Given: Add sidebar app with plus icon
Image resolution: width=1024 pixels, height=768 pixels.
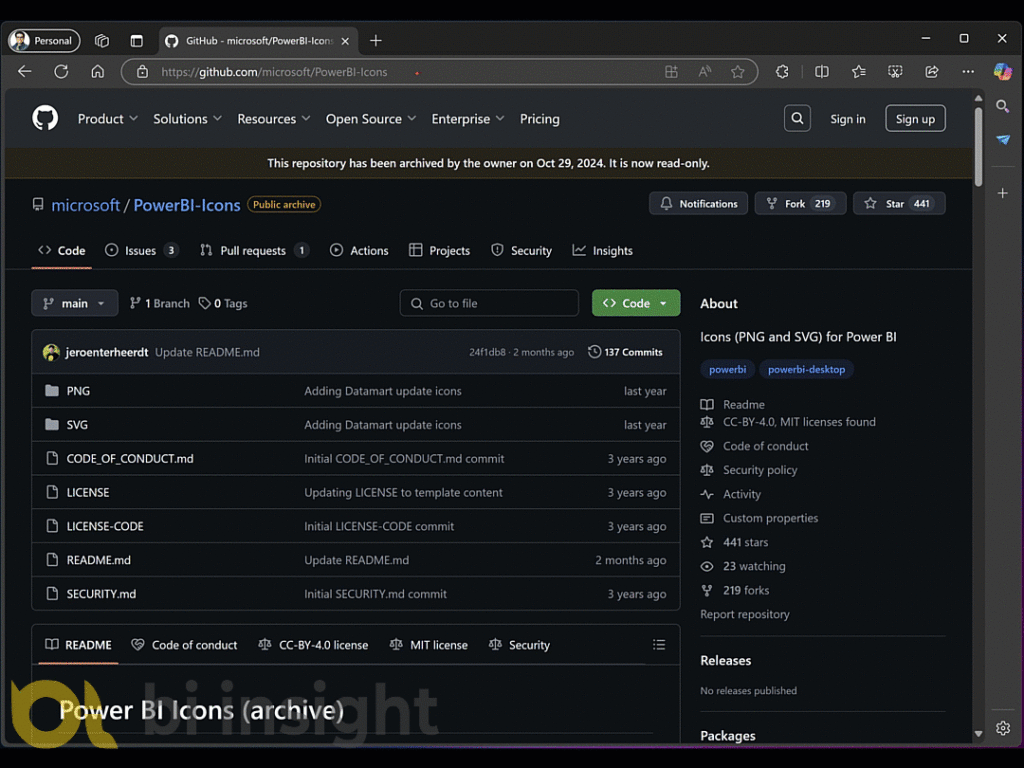Looking at the screenshot, I should click(x=1002, y=193).
